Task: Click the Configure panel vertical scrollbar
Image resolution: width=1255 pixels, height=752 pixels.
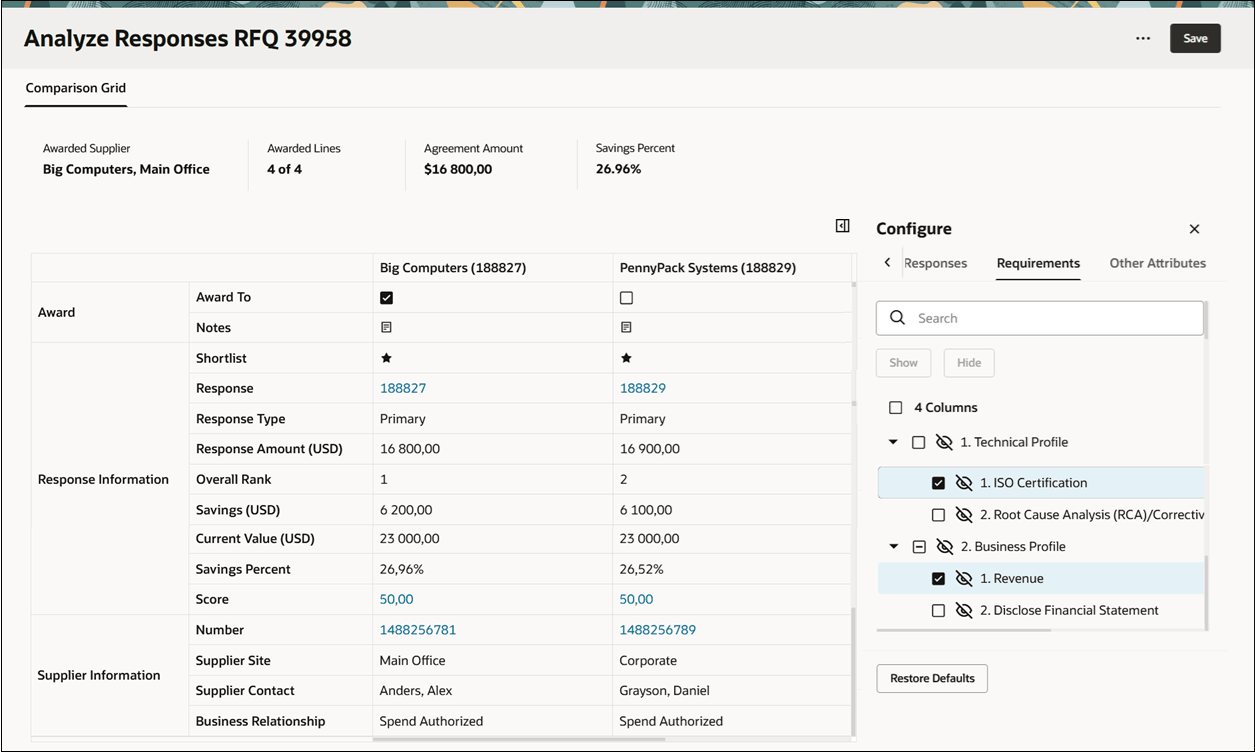Action: (x=1205, y=592)
